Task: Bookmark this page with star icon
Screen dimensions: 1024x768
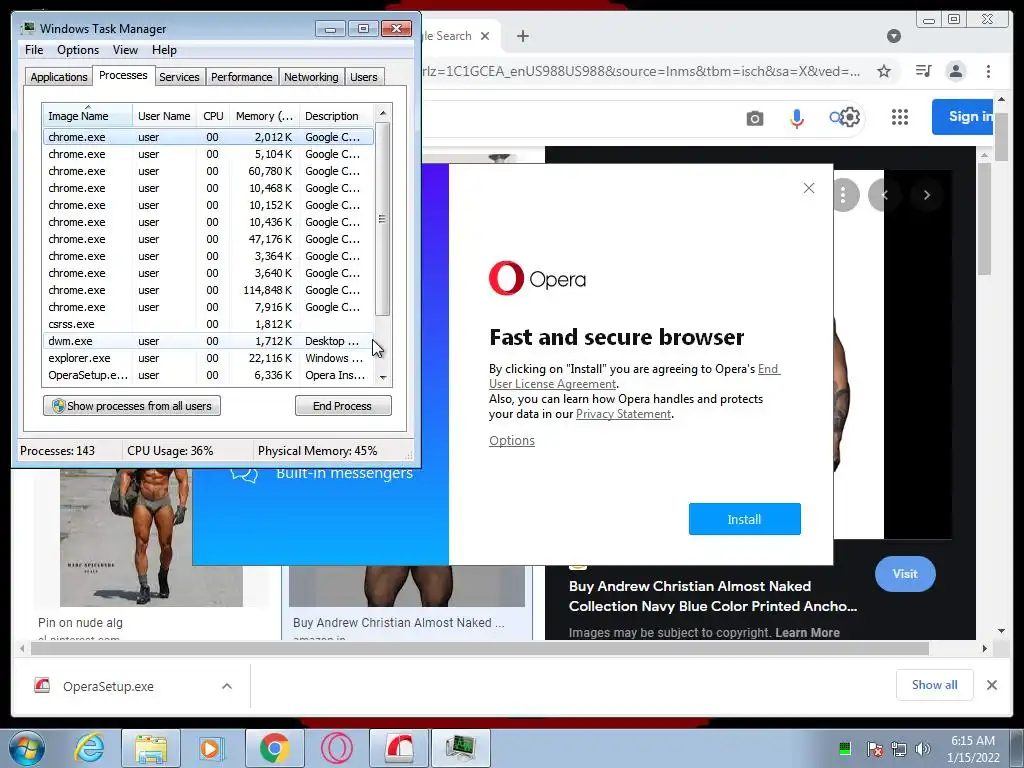Action: (x=884, y=71)
